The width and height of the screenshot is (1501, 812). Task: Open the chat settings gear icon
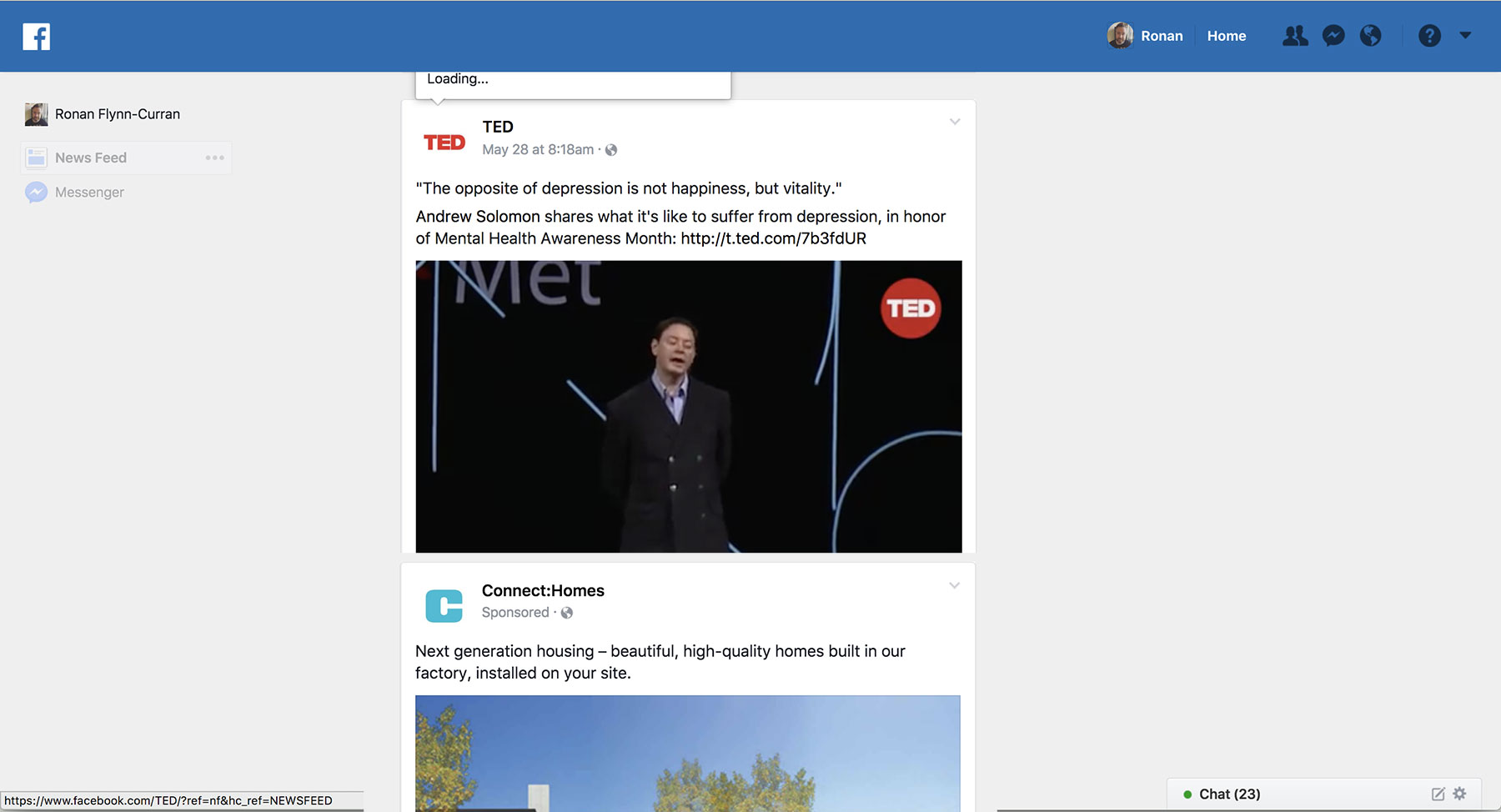1459,794
